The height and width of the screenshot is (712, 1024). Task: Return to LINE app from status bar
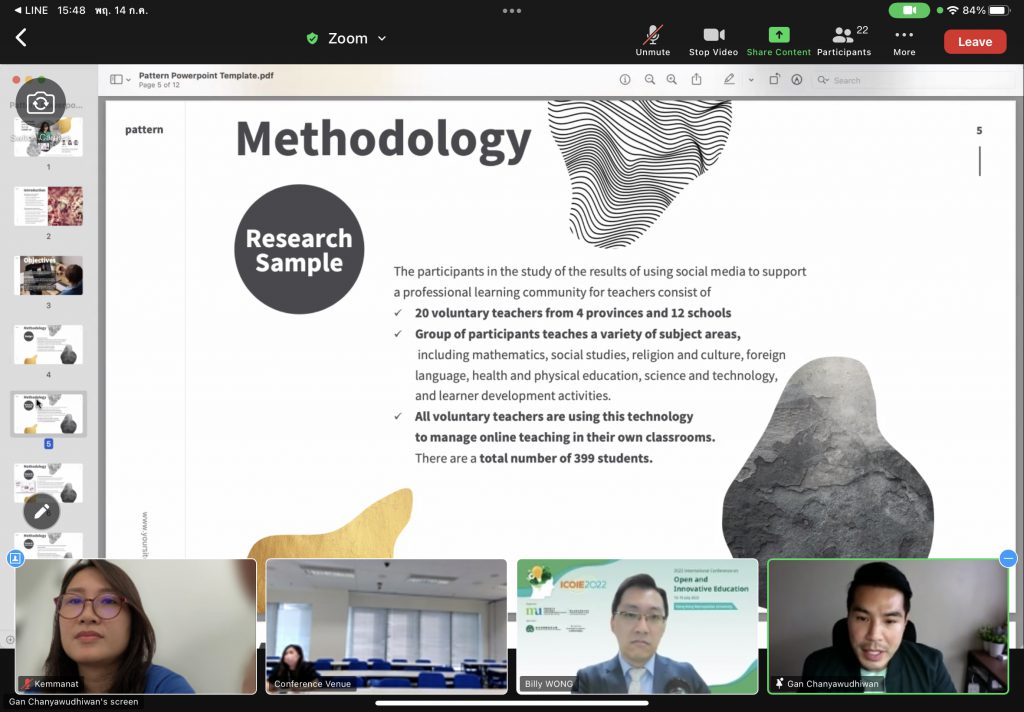[x=30, y=10]
